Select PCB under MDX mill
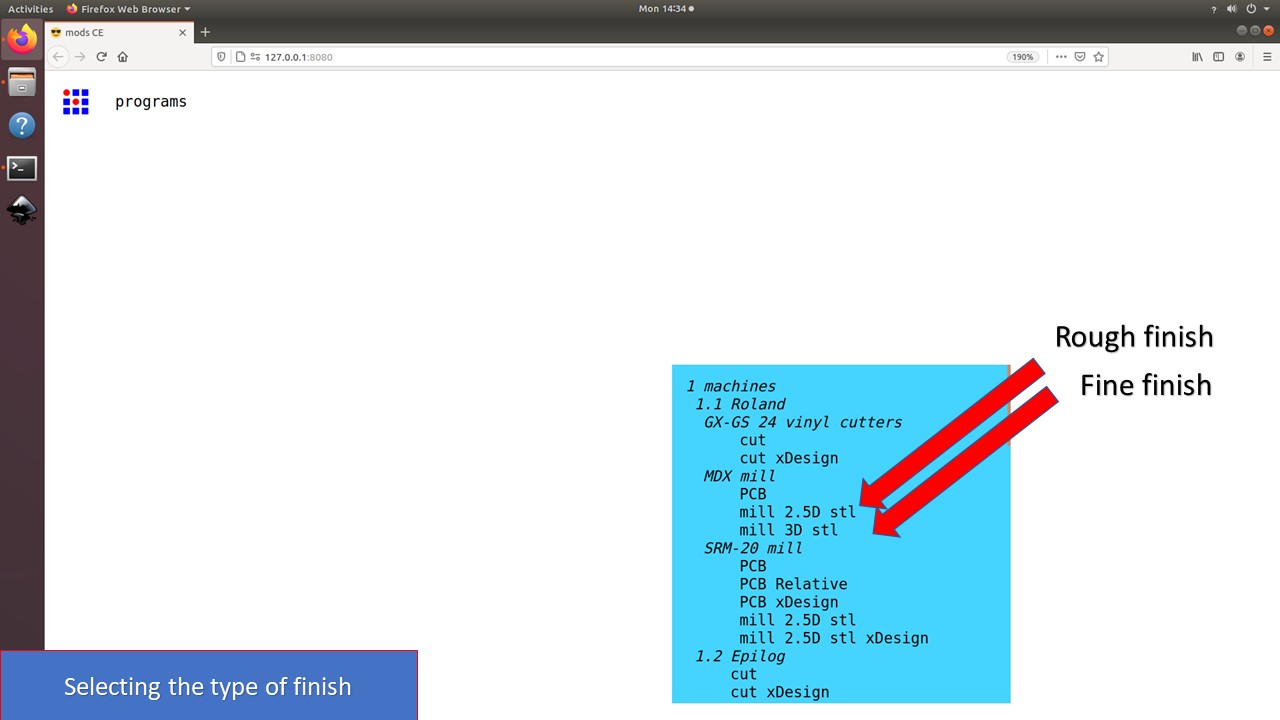 coord(753,494)
